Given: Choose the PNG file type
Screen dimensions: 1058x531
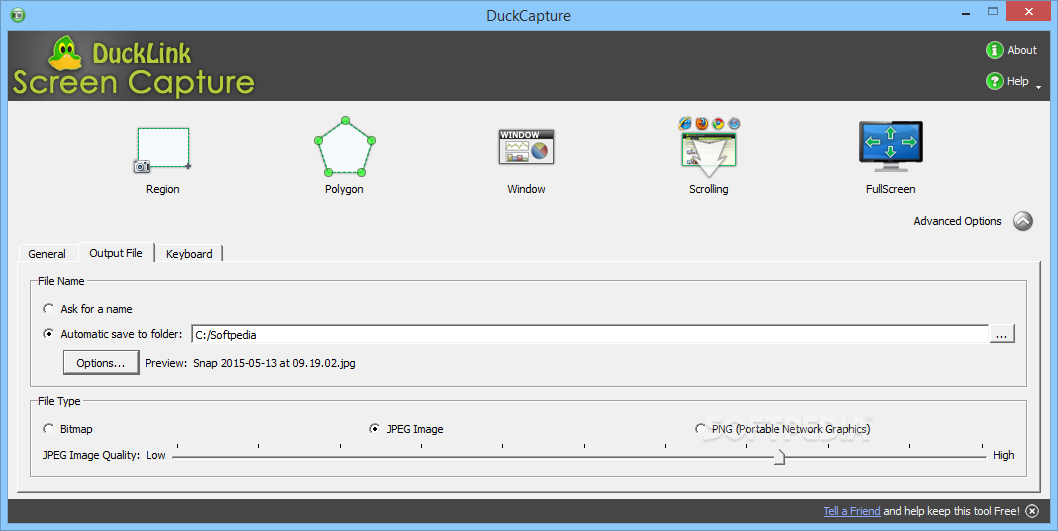Looking at the screenshot, I should [x=700, y=428].
